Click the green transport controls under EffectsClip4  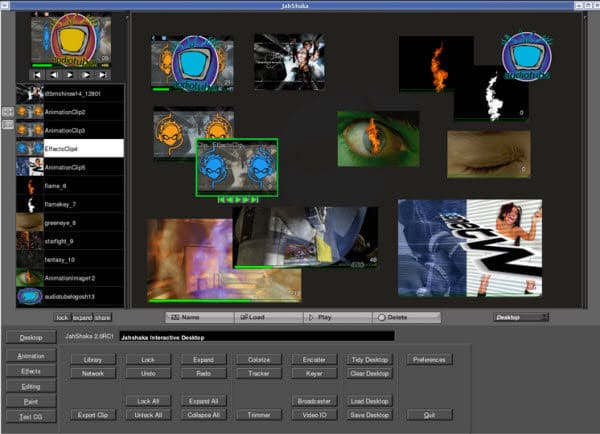tap(238, 200)
